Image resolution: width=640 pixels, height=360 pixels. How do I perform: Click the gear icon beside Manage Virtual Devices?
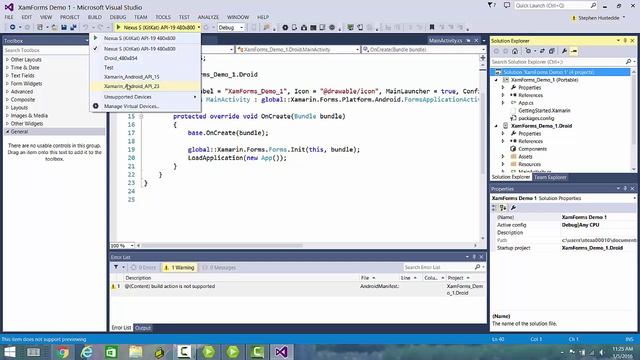[96, 106]
